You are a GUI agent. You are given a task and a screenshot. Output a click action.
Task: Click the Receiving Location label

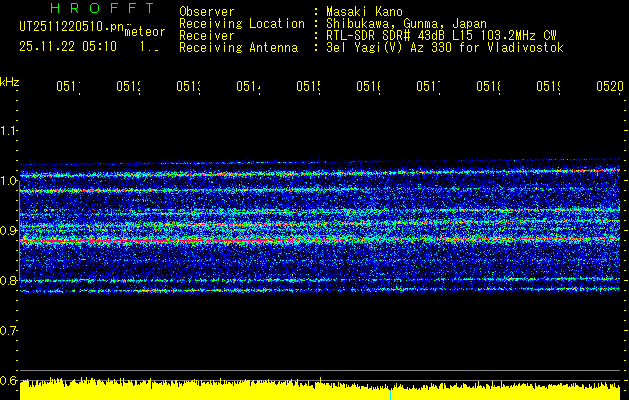coord(242,24)
